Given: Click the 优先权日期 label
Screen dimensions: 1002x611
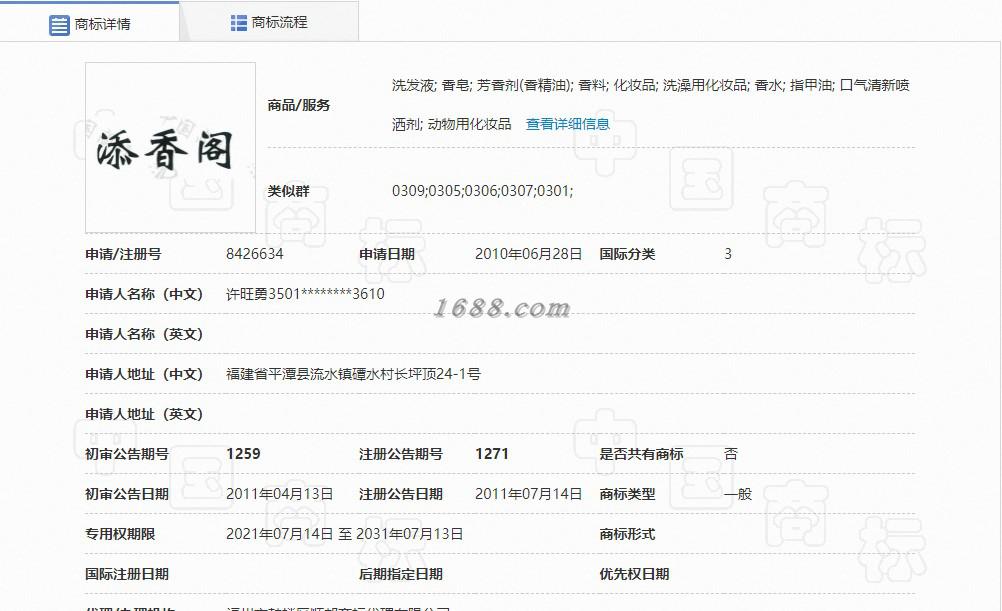Looking at the screenshot, I should 635,574.
